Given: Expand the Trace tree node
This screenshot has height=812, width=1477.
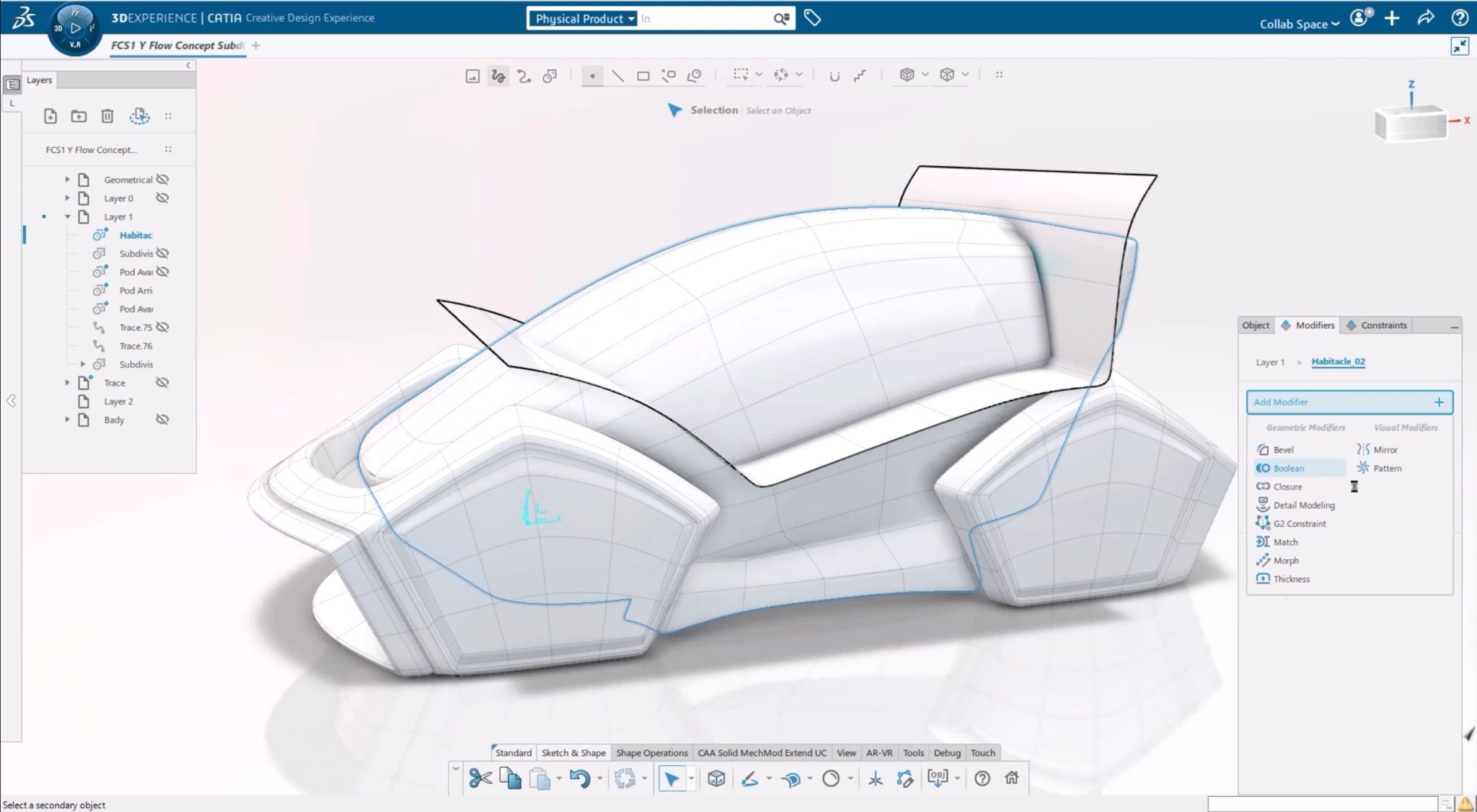Looking at the screenshot, I should [x=67, y=382].
